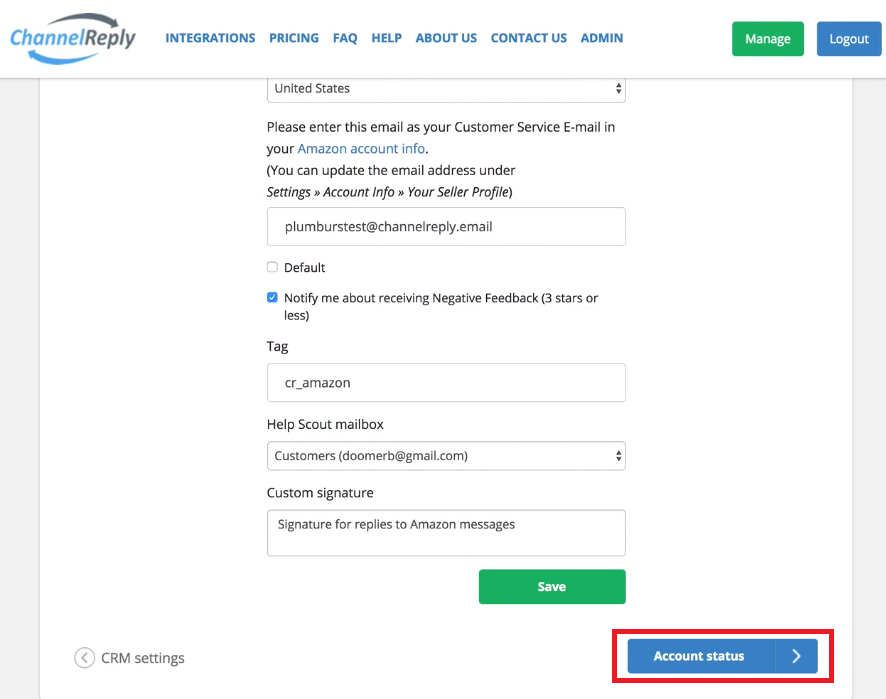
Task: Click the CRM settings back arrow icon
Action: tap(84, 658)
